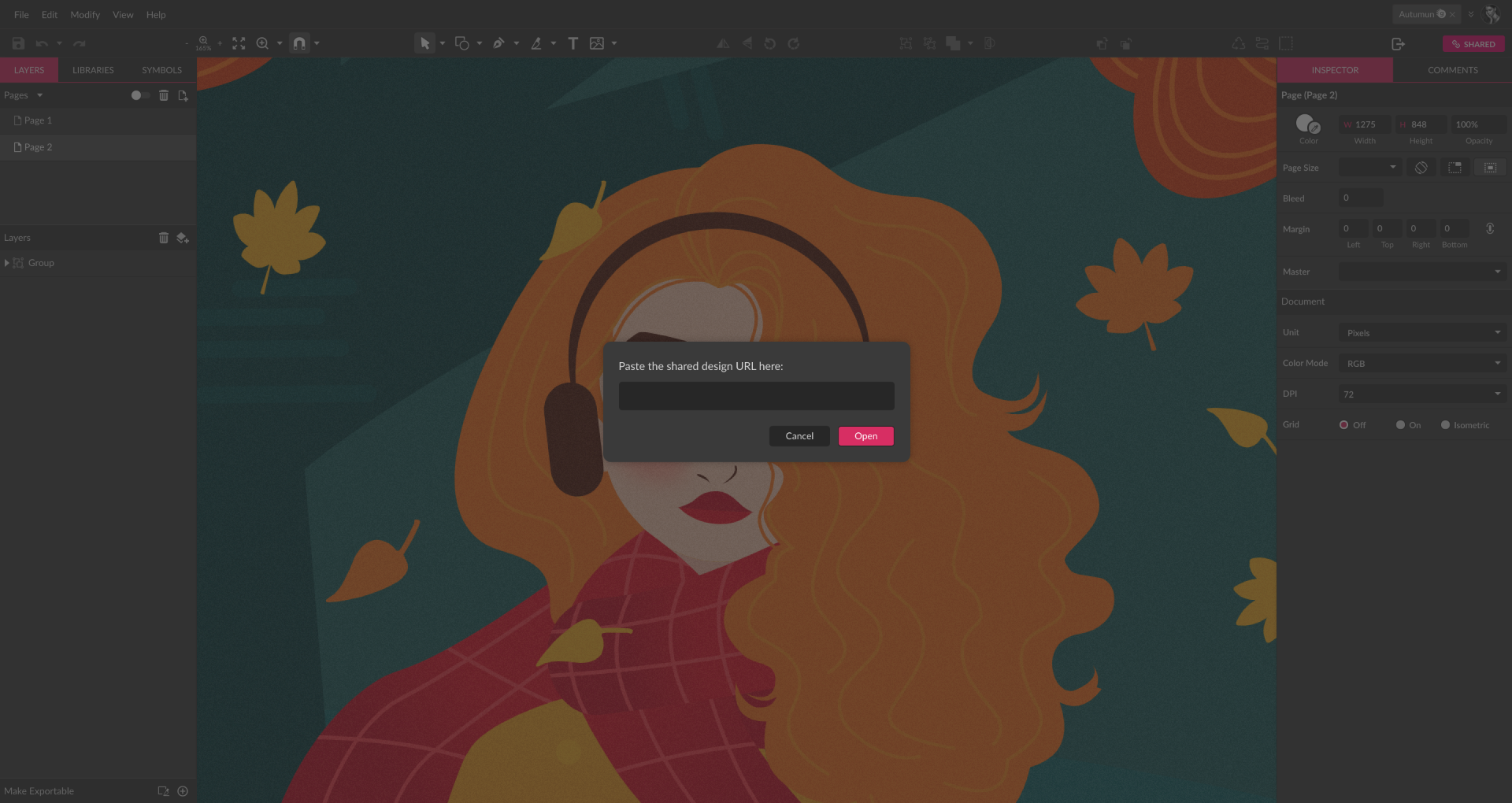
Task: Click the delete page trash icon
Action: [x=163, y=95]
